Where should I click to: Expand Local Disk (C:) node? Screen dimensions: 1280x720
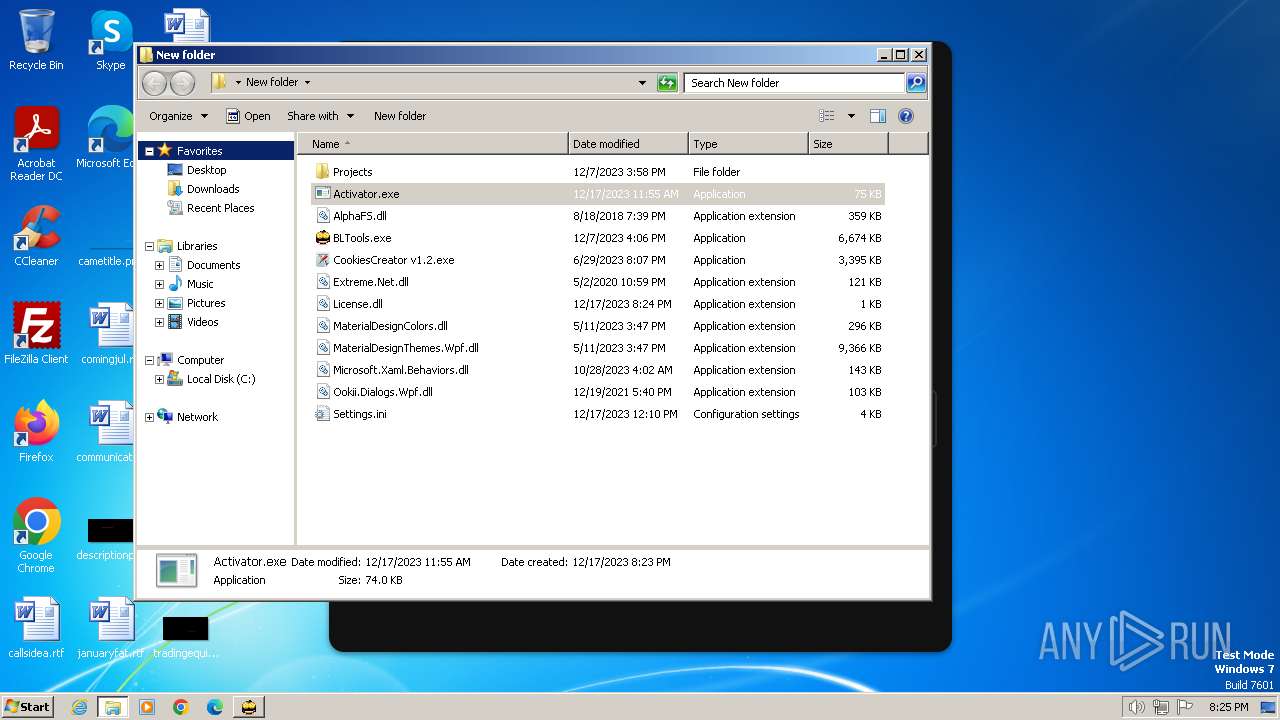(159, 379)
